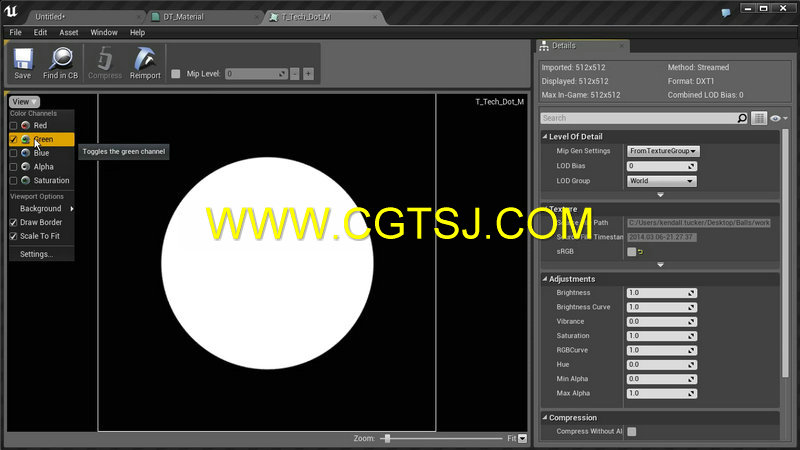Enable the Alpha channel checkbox
This screenshot has height=450, width=800.
(14, 167)
